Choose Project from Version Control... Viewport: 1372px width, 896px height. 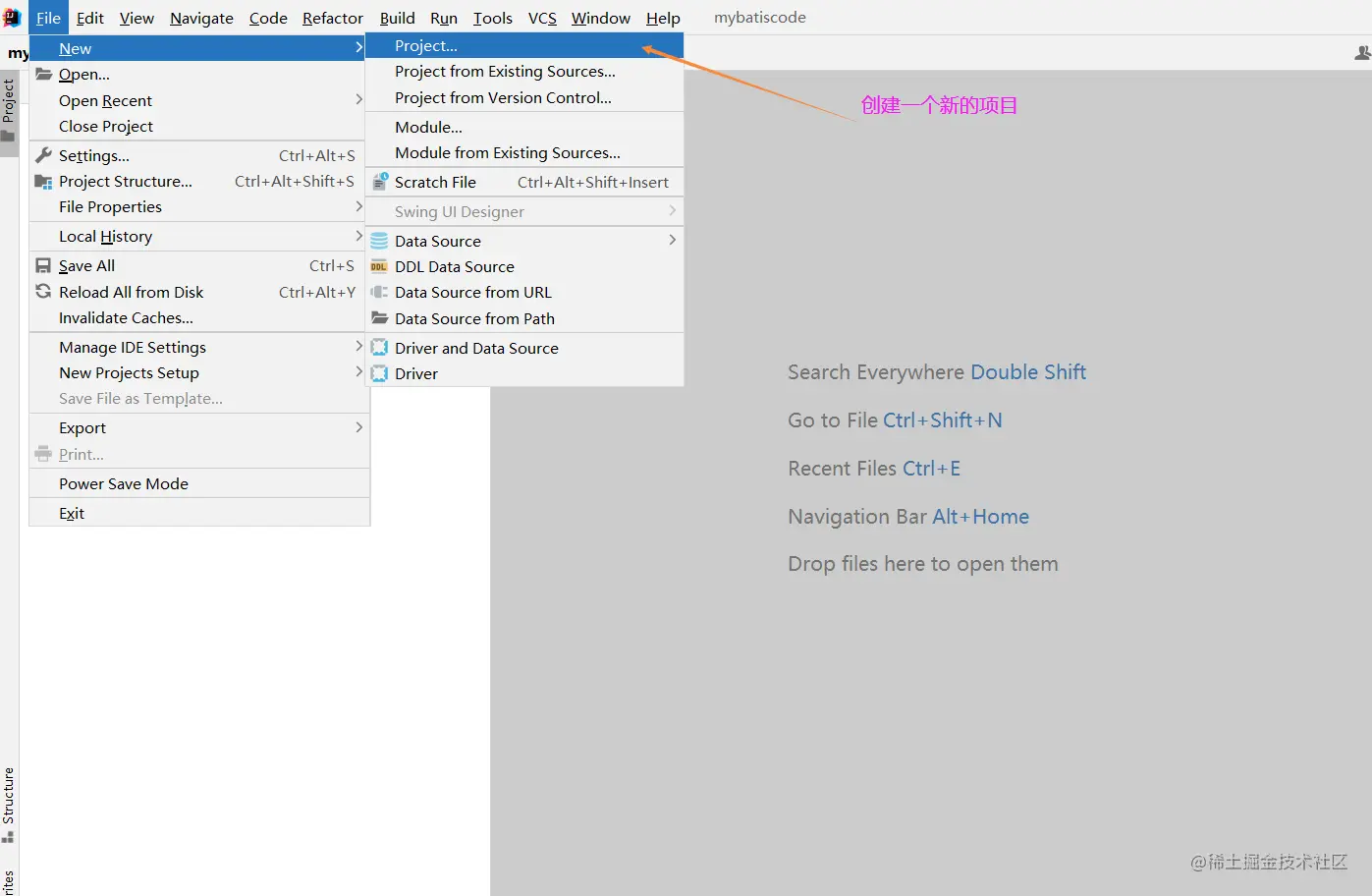coord(524,97)
